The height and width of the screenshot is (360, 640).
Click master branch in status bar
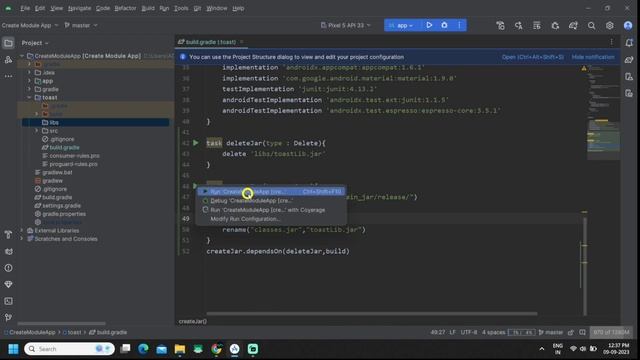551,332
